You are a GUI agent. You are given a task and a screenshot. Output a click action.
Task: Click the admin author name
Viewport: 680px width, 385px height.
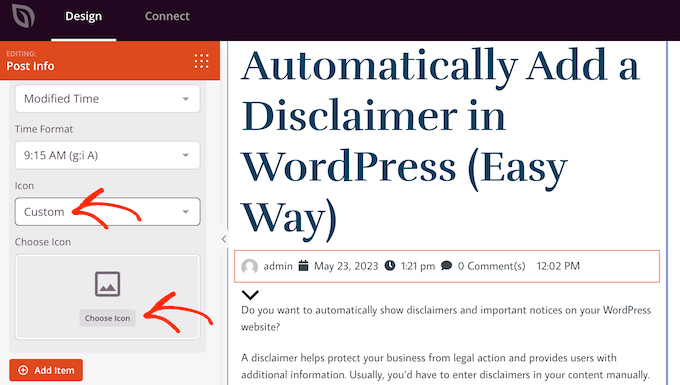tap(278, 266)
